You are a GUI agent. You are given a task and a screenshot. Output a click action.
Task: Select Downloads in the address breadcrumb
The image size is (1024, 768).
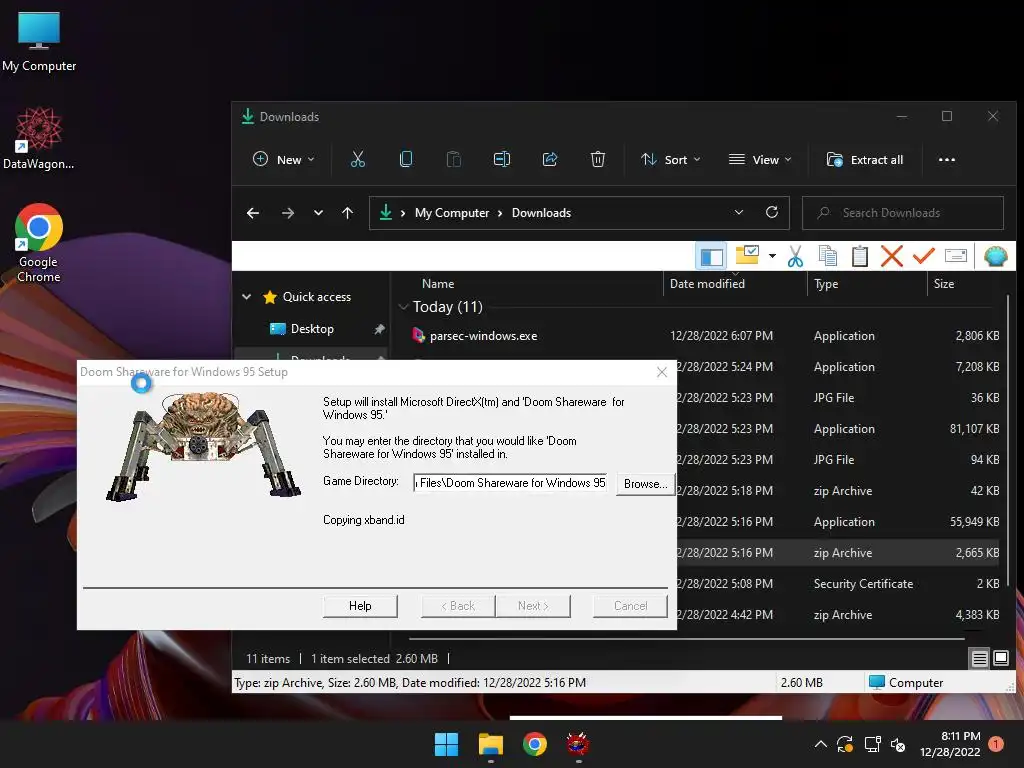541,213
